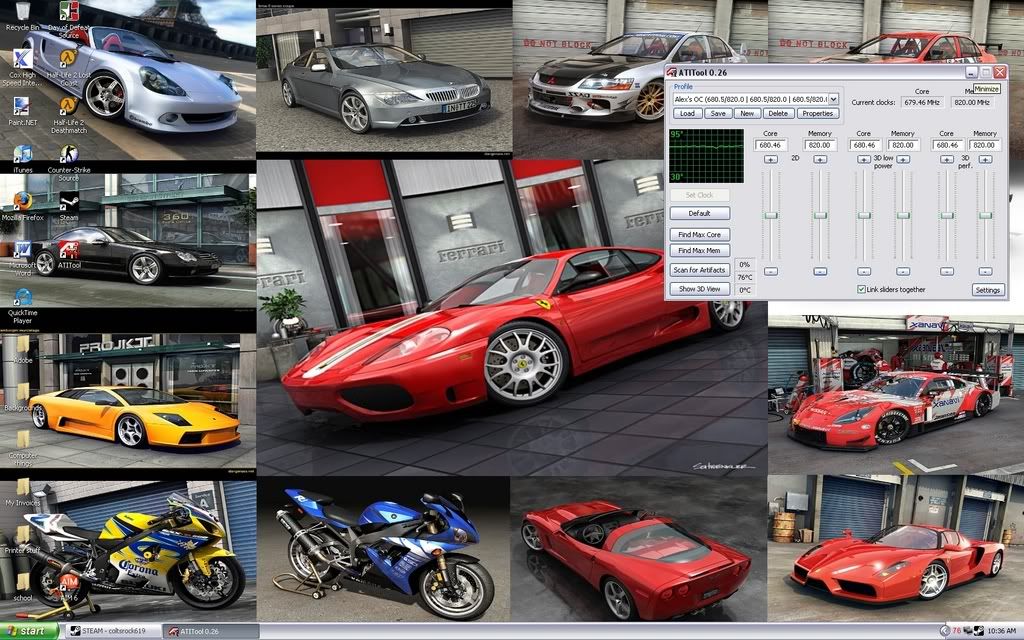The width and height of the screenshot is (1024, 640).
Task: Click the 10:36 AM system clock
Action: pyautogui.click(x=1001, y=631)
